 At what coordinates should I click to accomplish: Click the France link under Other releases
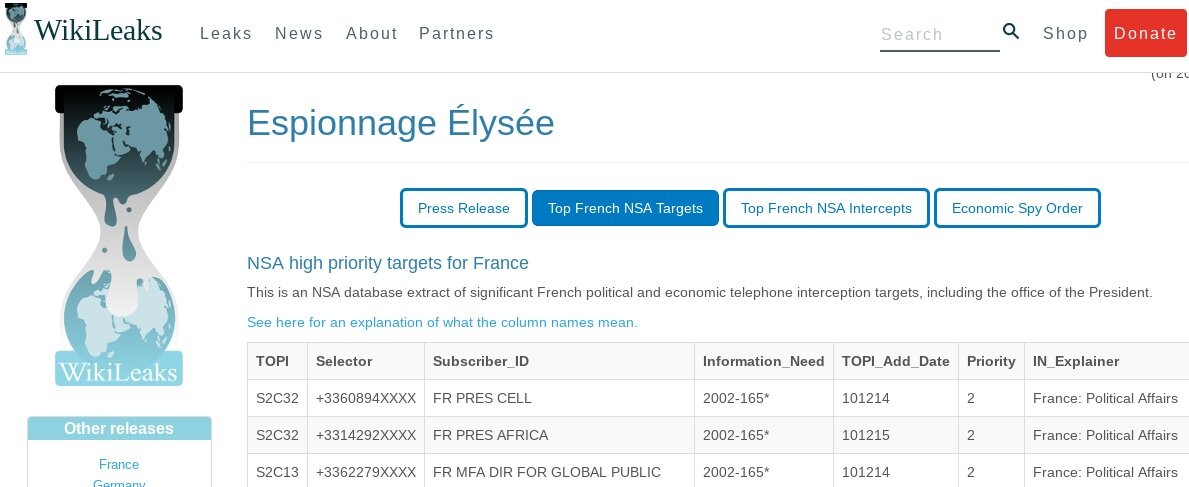pos(119,464)
